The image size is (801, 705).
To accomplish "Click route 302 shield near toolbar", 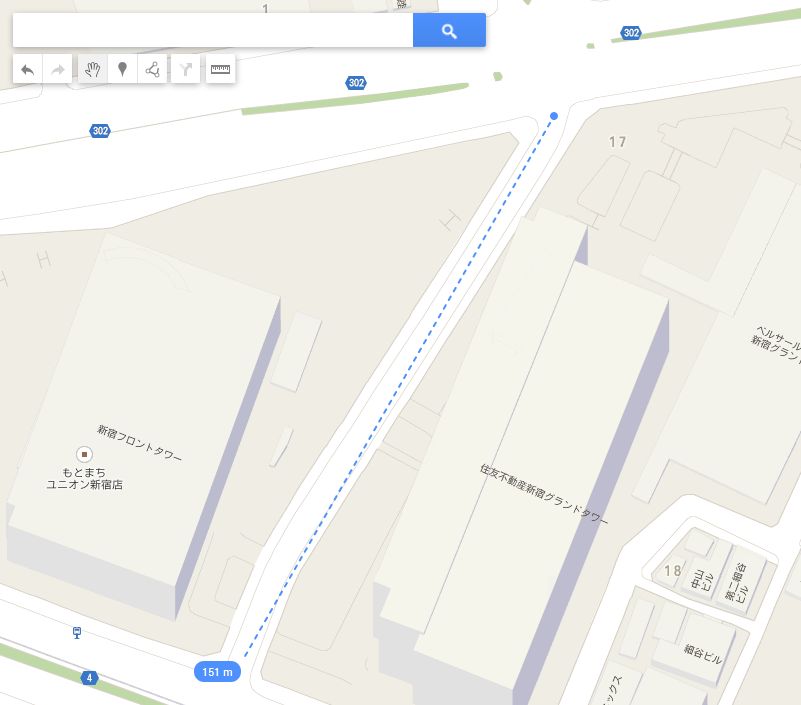I will (356, 83).
